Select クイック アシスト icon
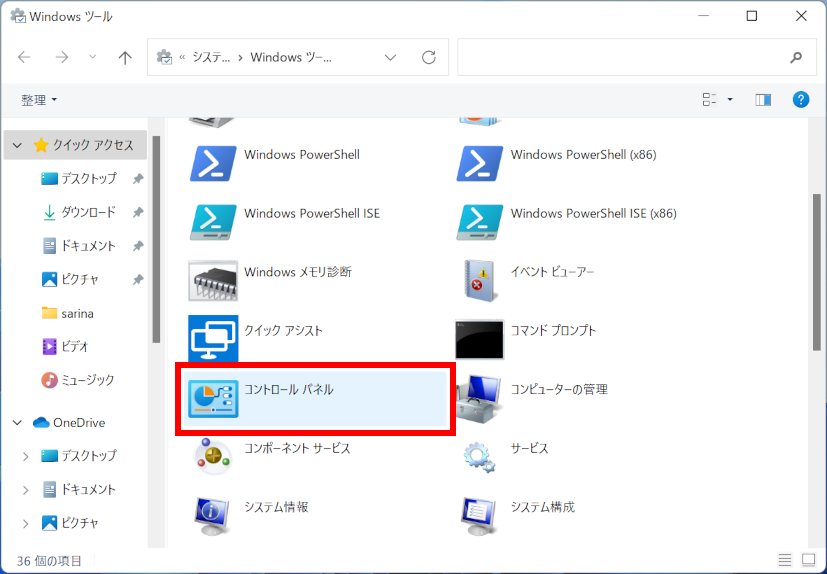Viewport: 827px width, 574px height. tap(213, 339)
